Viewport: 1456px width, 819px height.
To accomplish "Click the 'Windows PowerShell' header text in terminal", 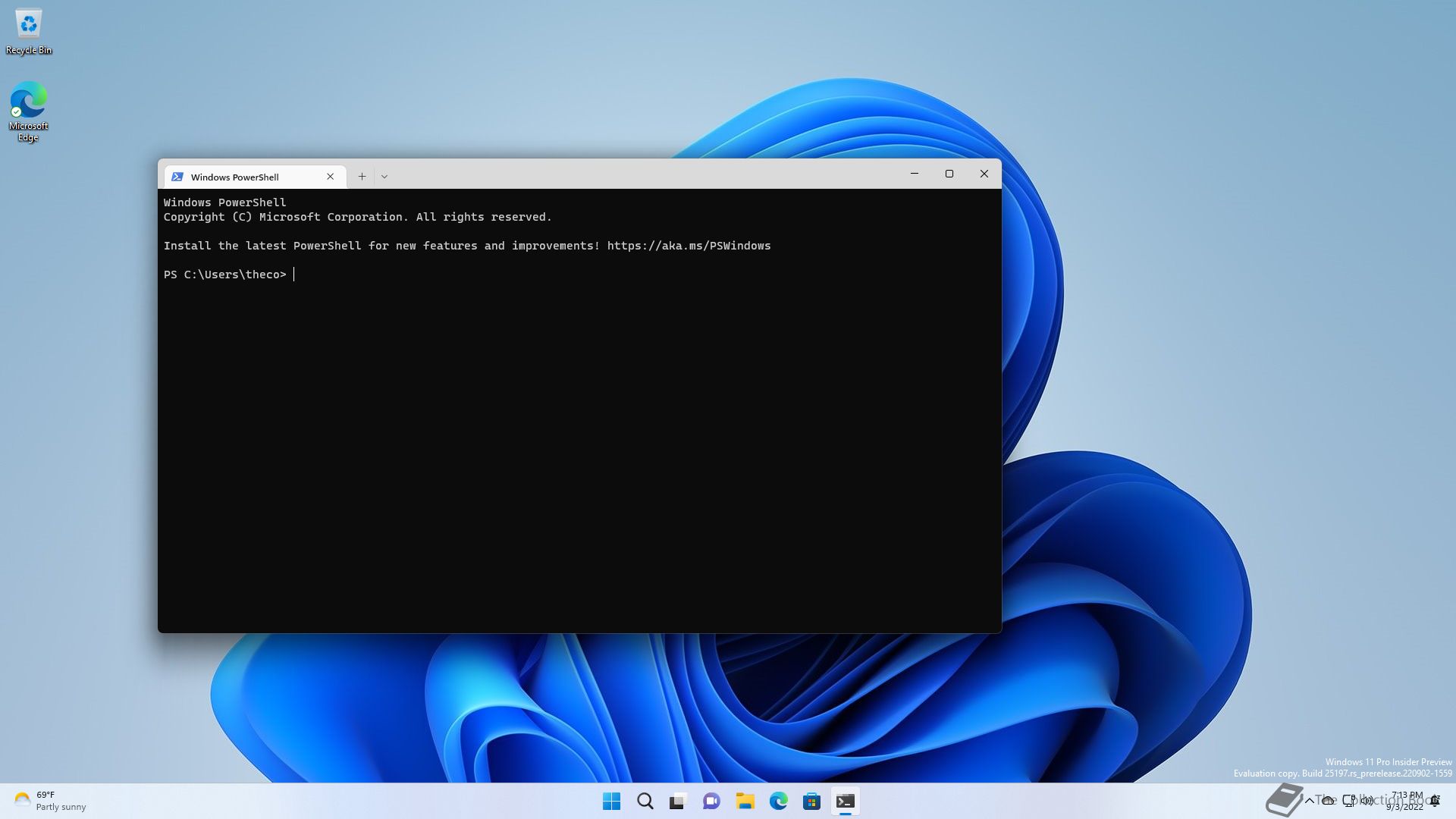I will point(224,202).
